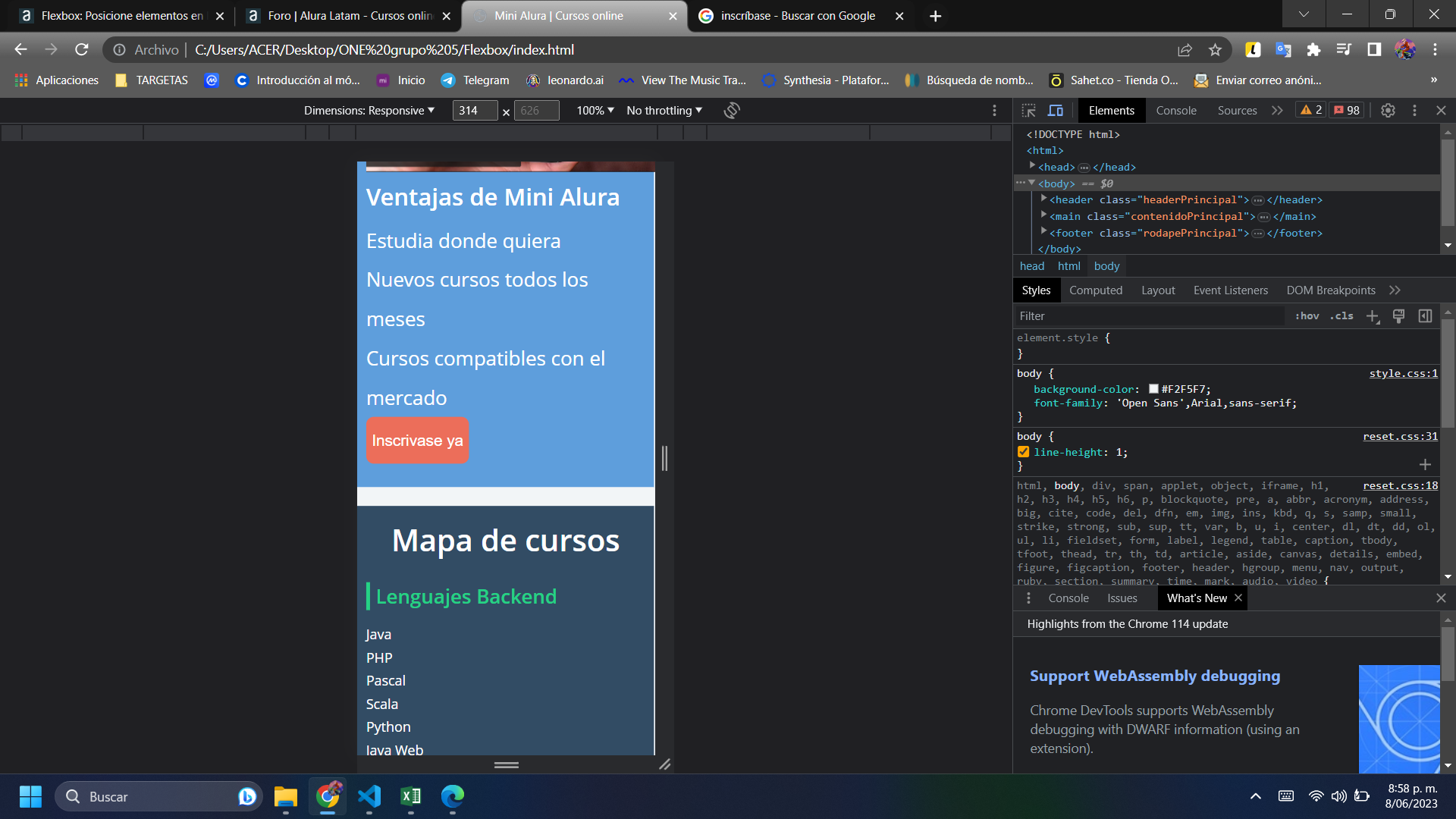Open the Chrome extensions puzzle icon
This screenshot has width=1456, height=819.
[1313, 50]
